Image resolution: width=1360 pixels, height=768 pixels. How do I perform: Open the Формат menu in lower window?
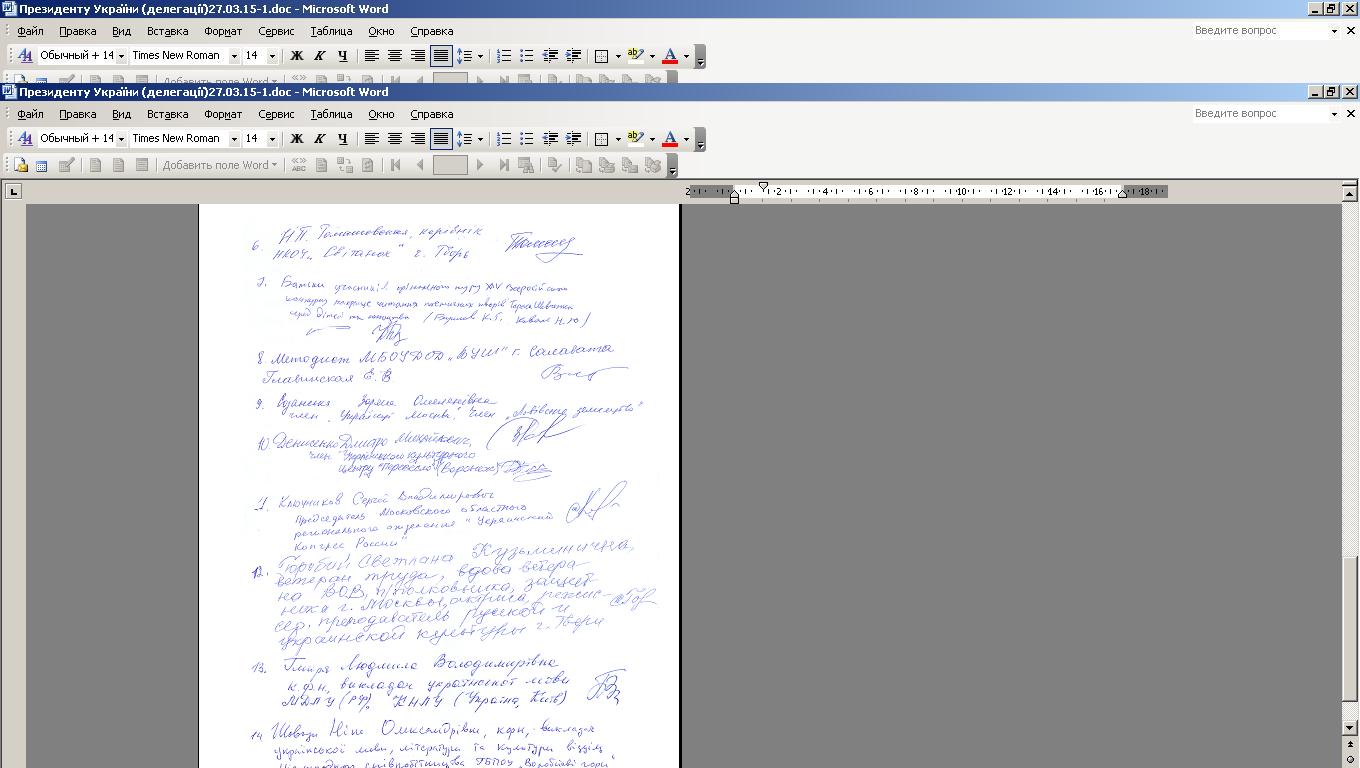click(x=223, y=114)
